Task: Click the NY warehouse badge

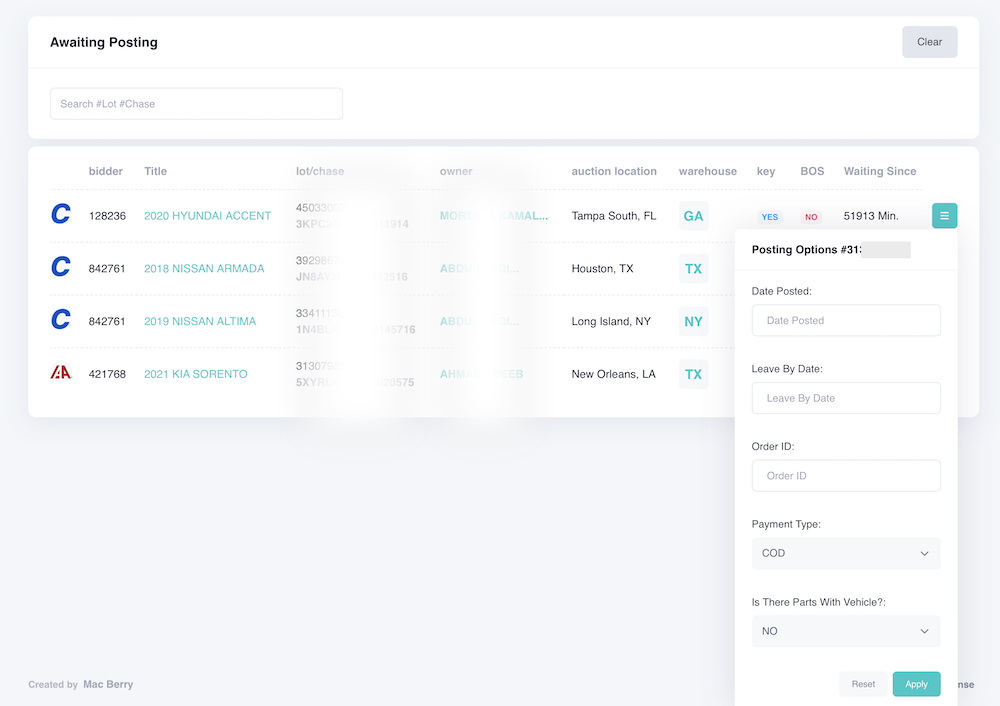Action: click(693, 321)
